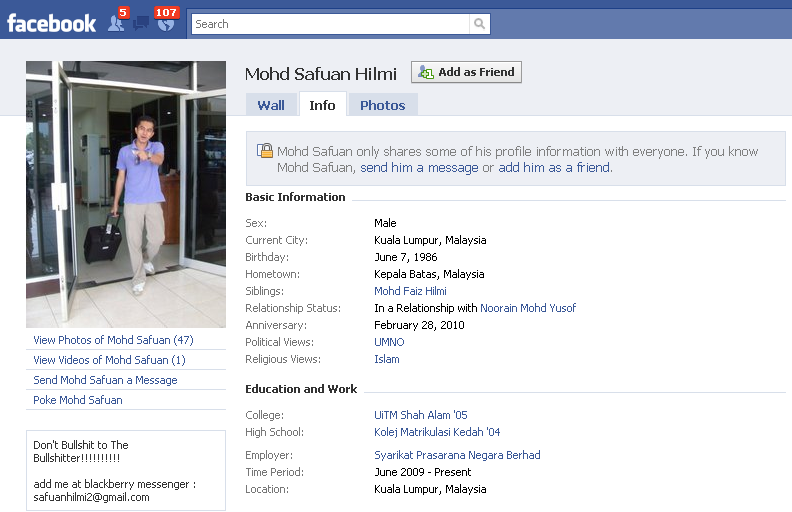This screenshot has height=512, width=792.
Task: Click the UMNO political views link
Action: tap(389, 342)
